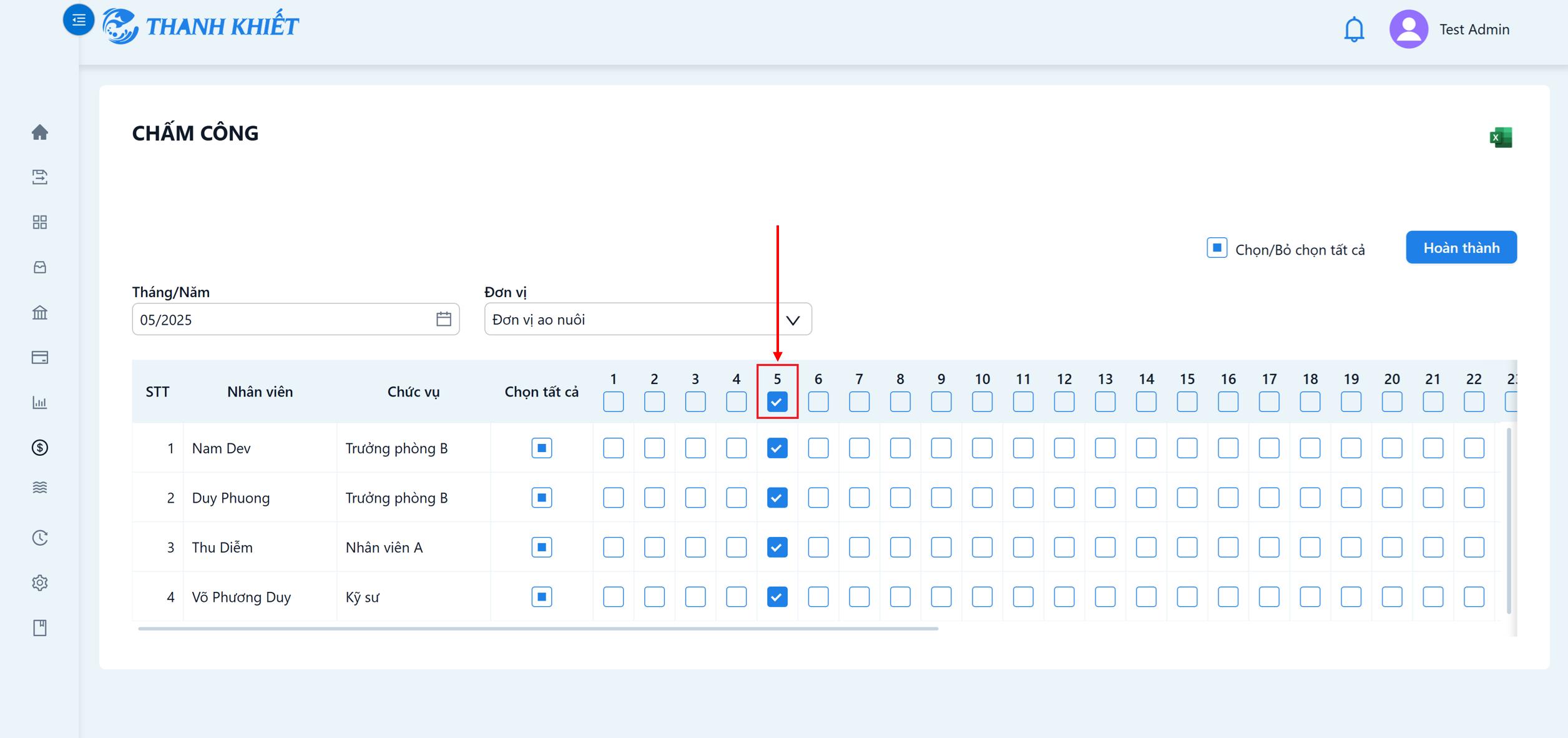Go to Home in sidebar
Viewport: 1568px width, 738px height.
pyautogui.click(x=40, y=132)
